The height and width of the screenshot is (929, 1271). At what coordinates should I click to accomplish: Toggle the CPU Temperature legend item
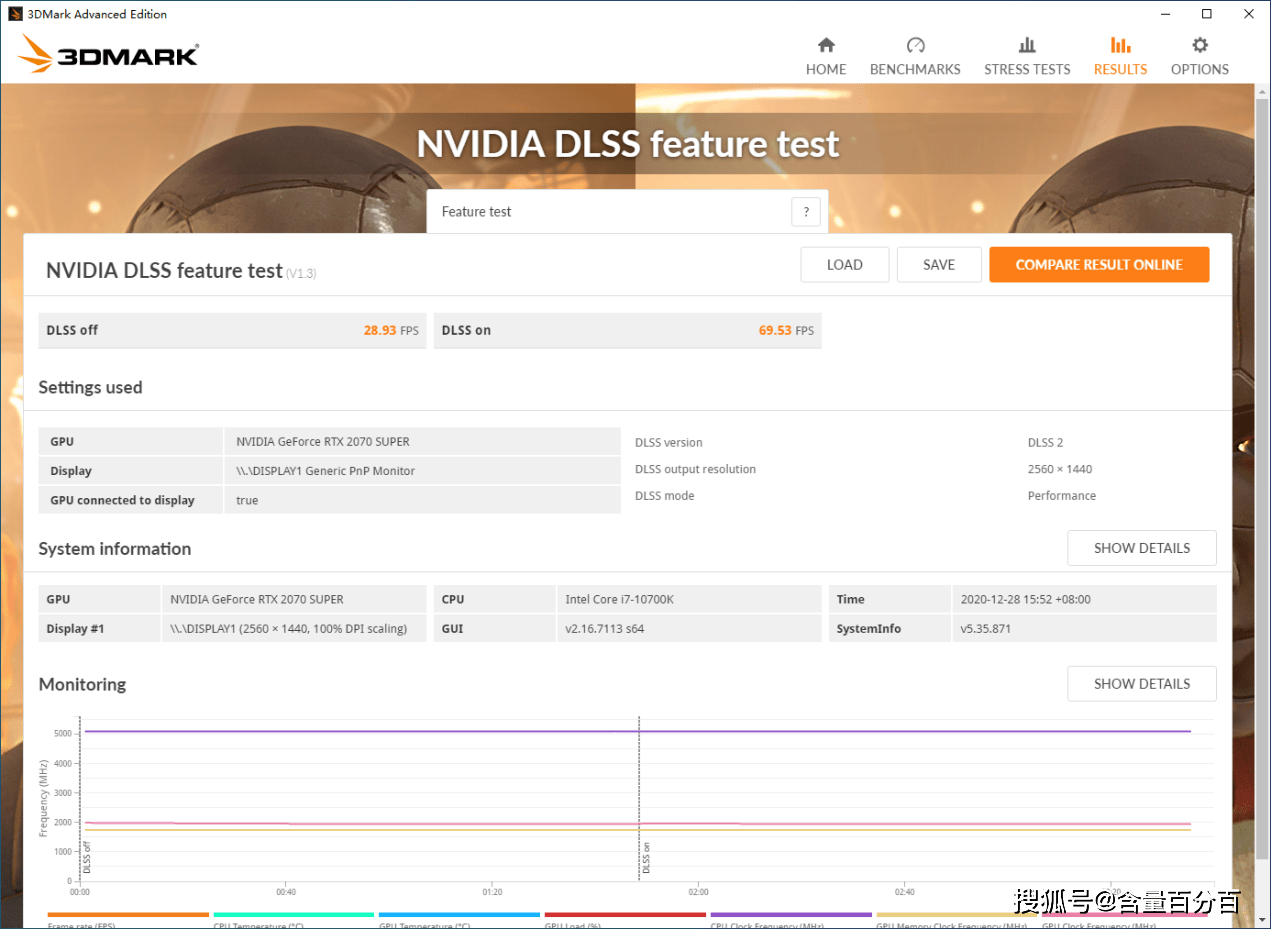[x=294, y=921]
